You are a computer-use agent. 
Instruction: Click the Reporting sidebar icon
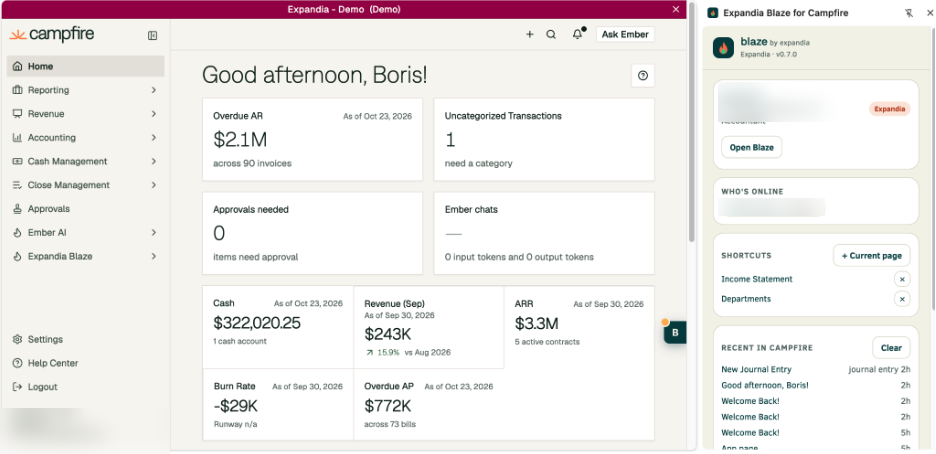click(17, 90)
